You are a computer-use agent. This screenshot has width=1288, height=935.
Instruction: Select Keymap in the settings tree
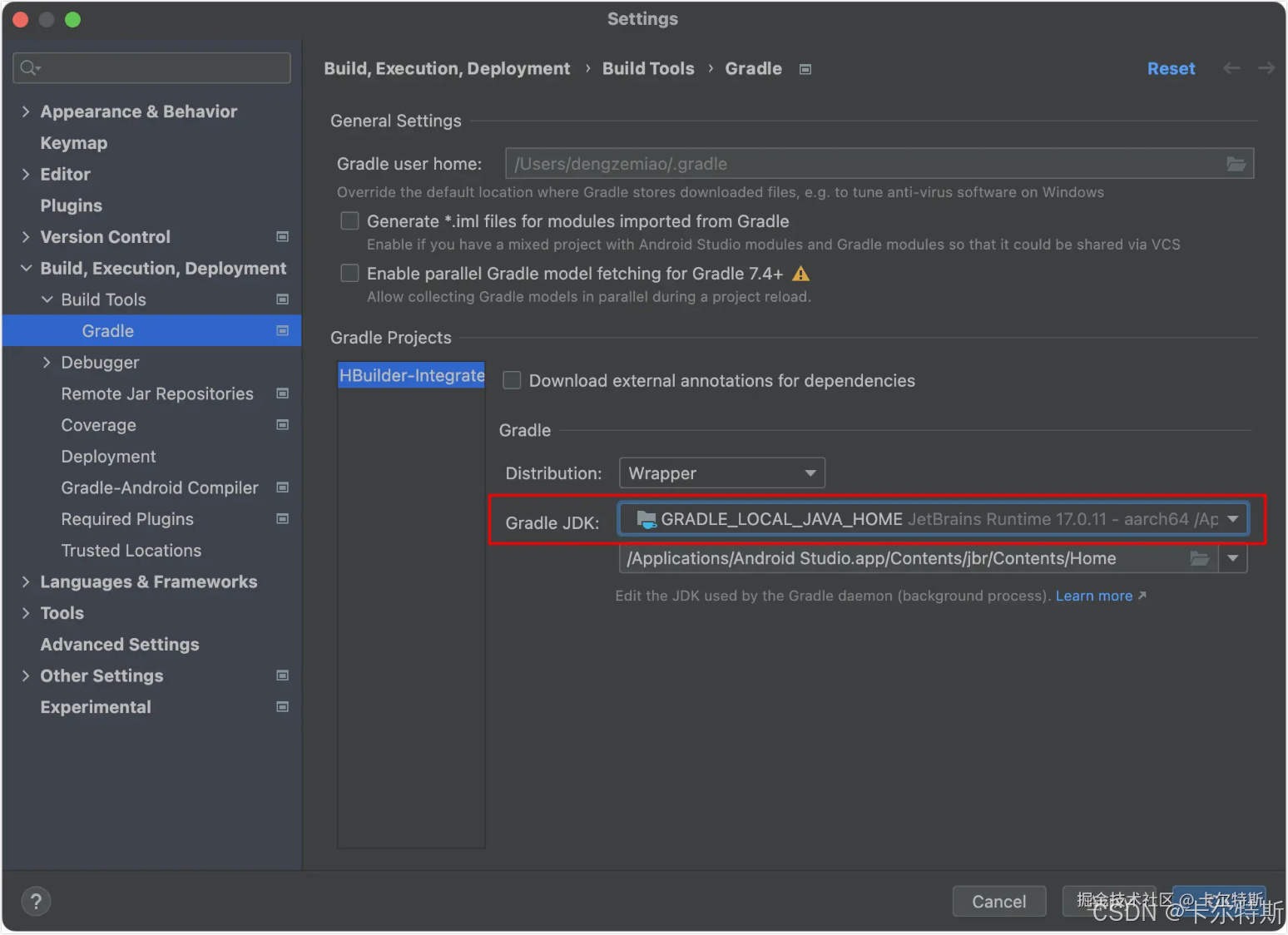tap(74, 143)
